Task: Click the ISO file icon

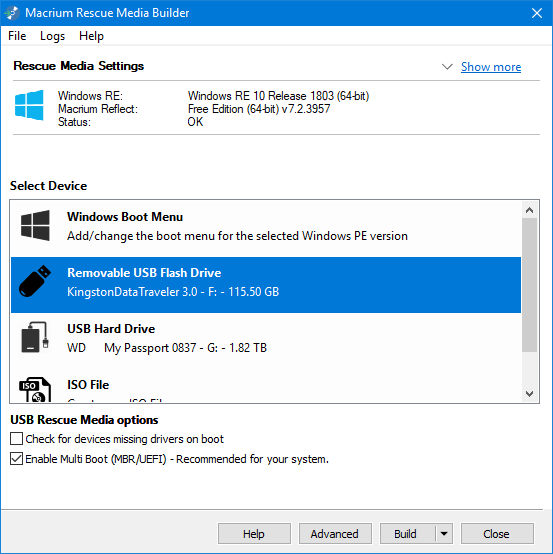Action: 35,389
